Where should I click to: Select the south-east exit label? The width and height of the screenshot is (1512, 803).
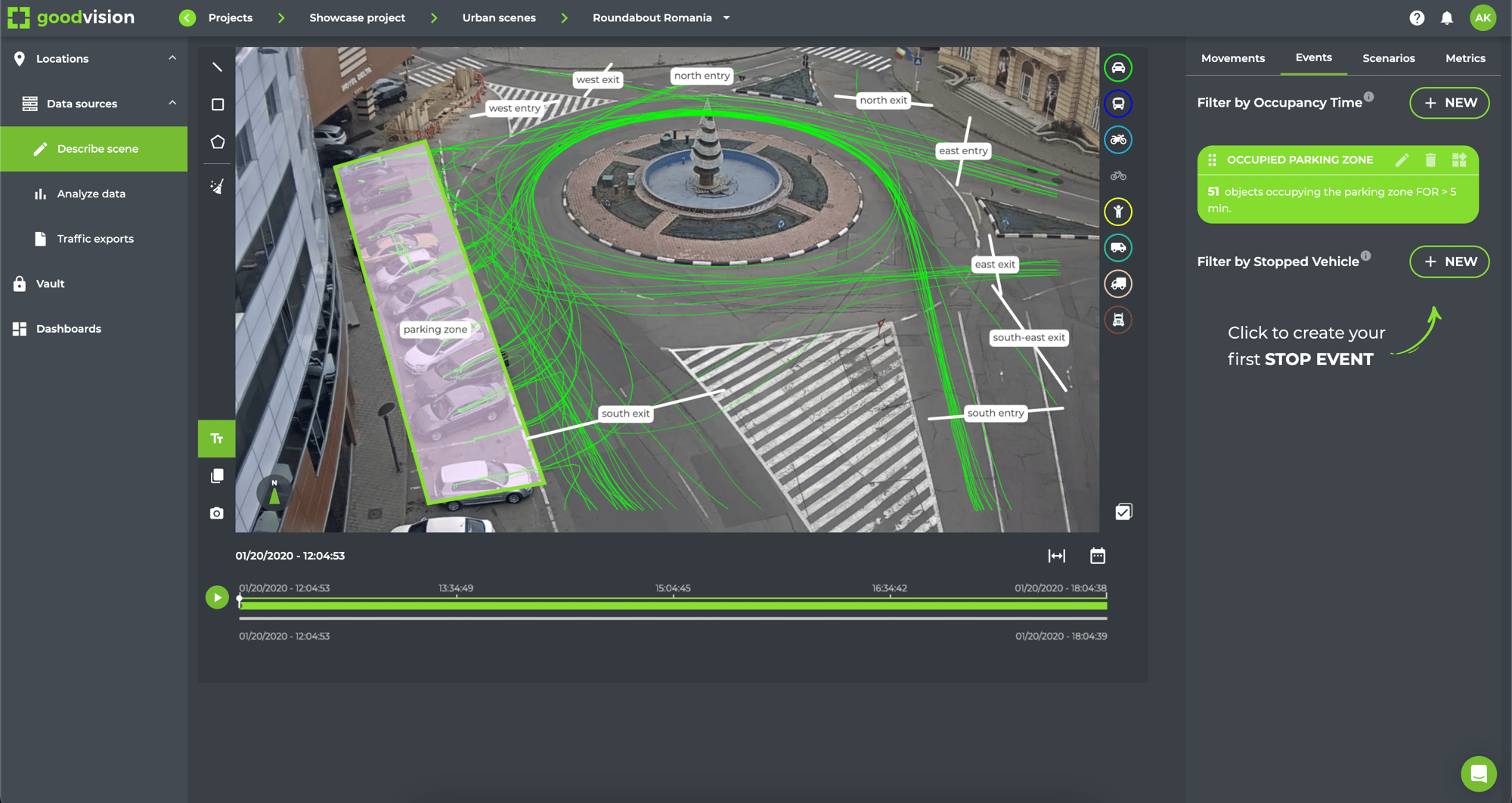point(1029,337)
